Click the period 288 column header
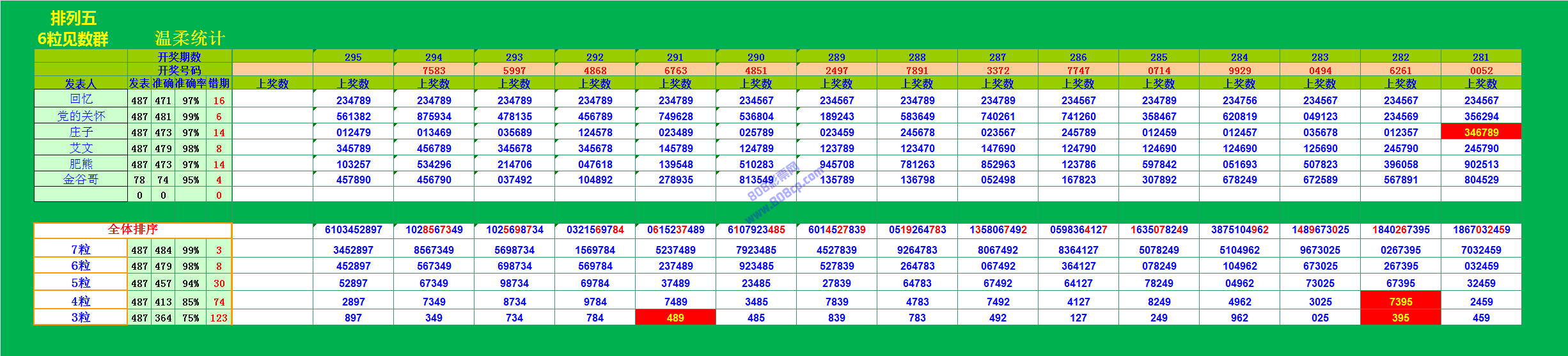The image size is (1568, 356). click(917, 57)
